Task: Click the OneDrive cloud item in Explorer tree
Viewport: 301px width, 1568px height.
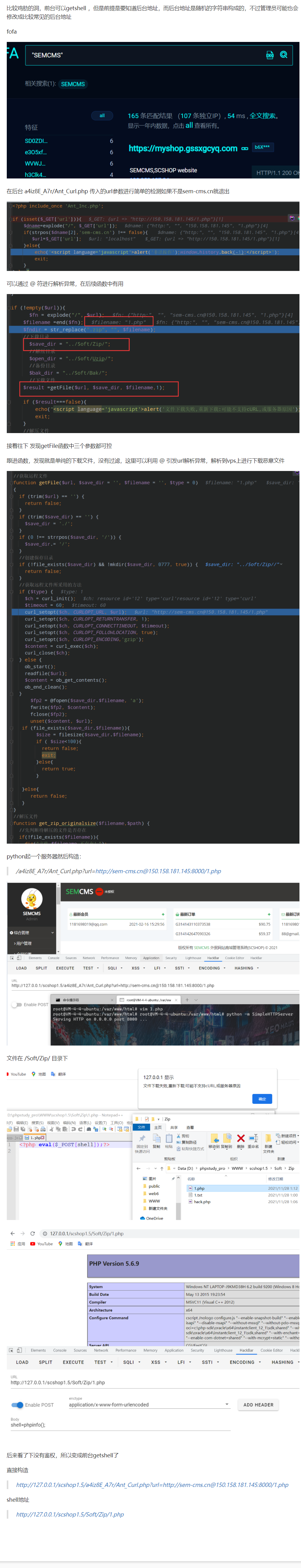Action: coord(151,1218)
